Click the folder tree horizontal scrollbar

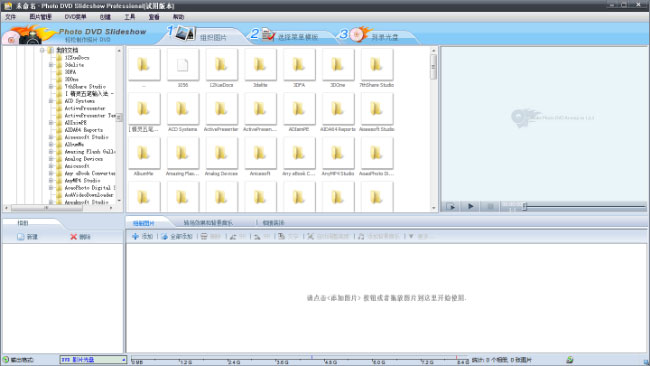point(58,208)
